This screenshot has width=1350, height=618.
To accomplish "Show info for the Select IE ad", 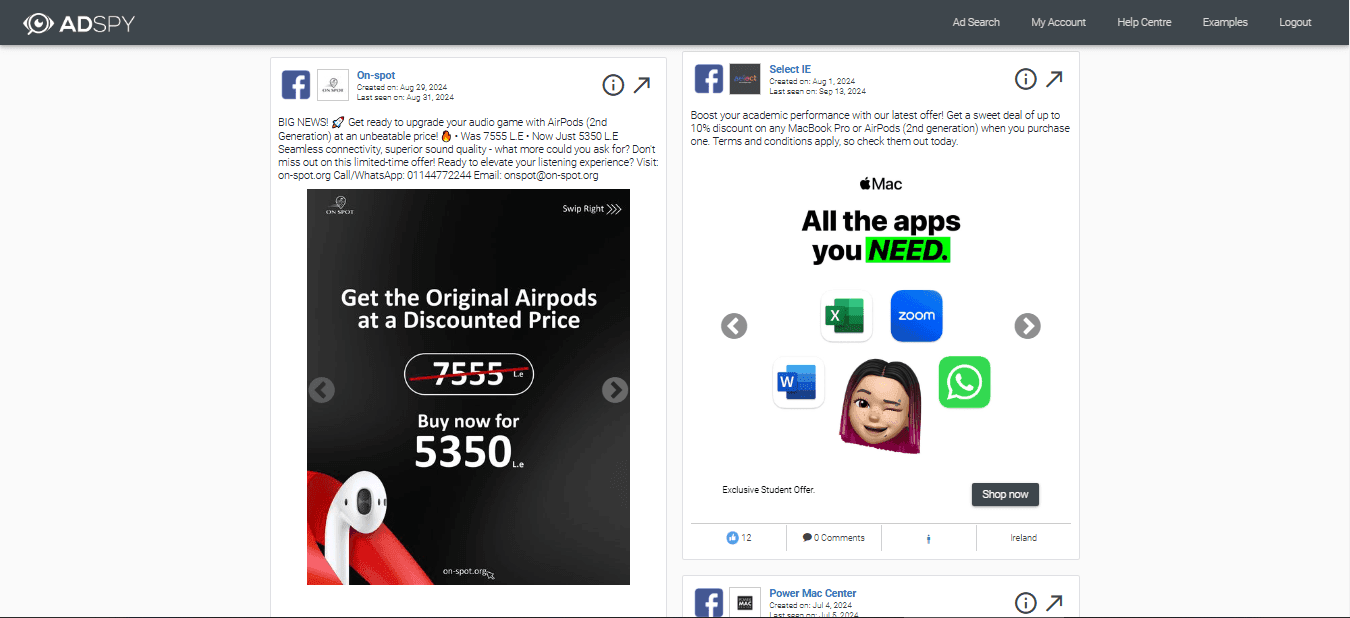I will pyautogui.click(x=1025, y=79).
